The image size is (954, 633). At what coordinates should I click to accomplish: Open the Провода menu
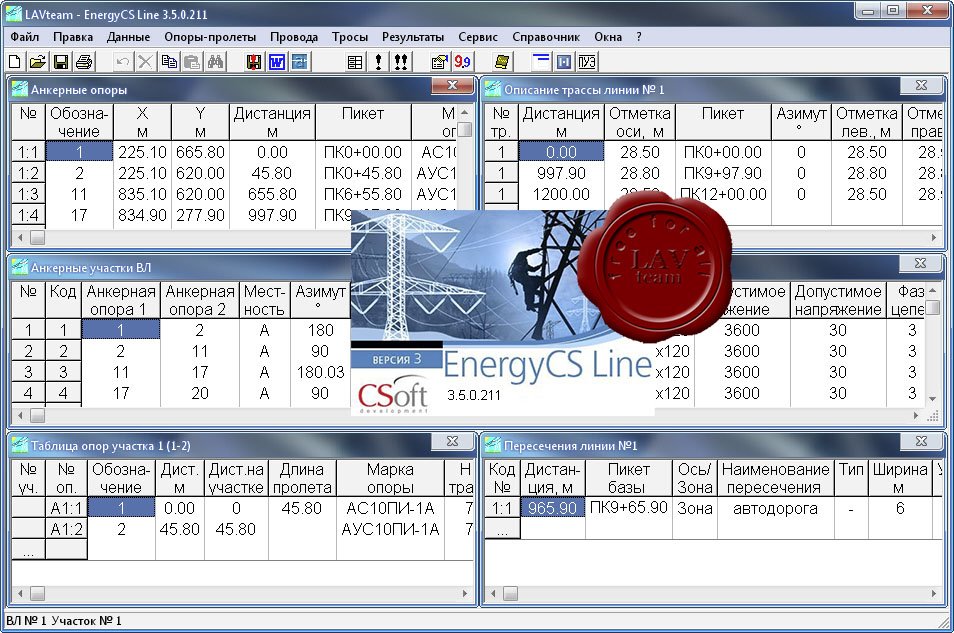pyautogui.click(x=294, y=37)
